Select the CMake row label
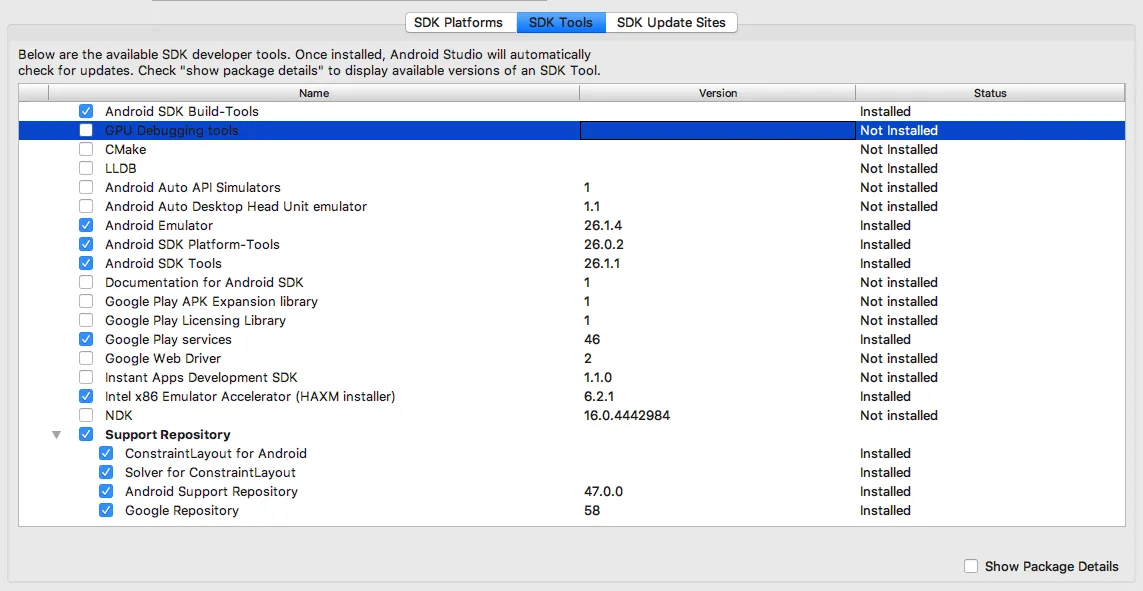1143x591 pixels. (125, 149)
